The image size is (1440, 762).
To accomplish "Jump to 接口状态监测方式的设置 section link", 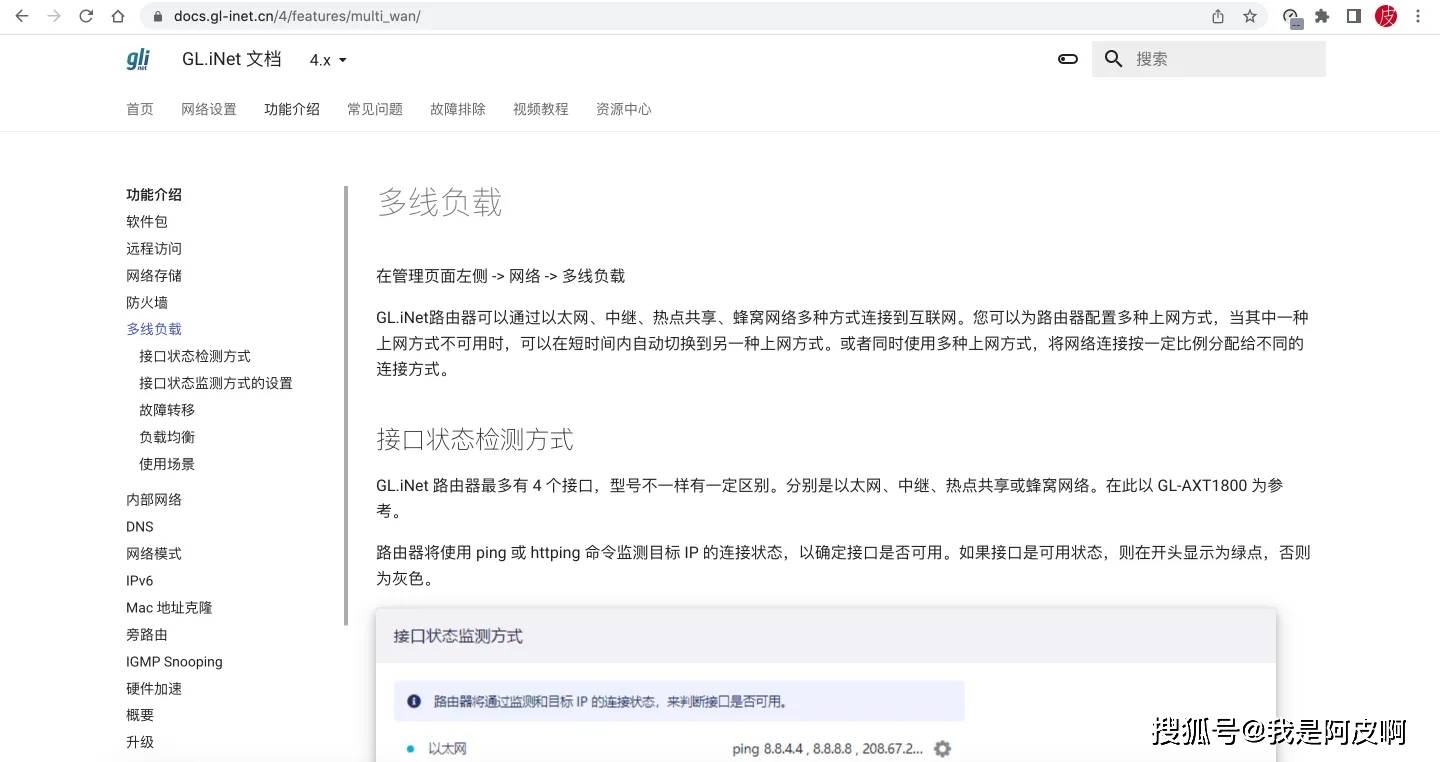I will [x=216, y=383].
